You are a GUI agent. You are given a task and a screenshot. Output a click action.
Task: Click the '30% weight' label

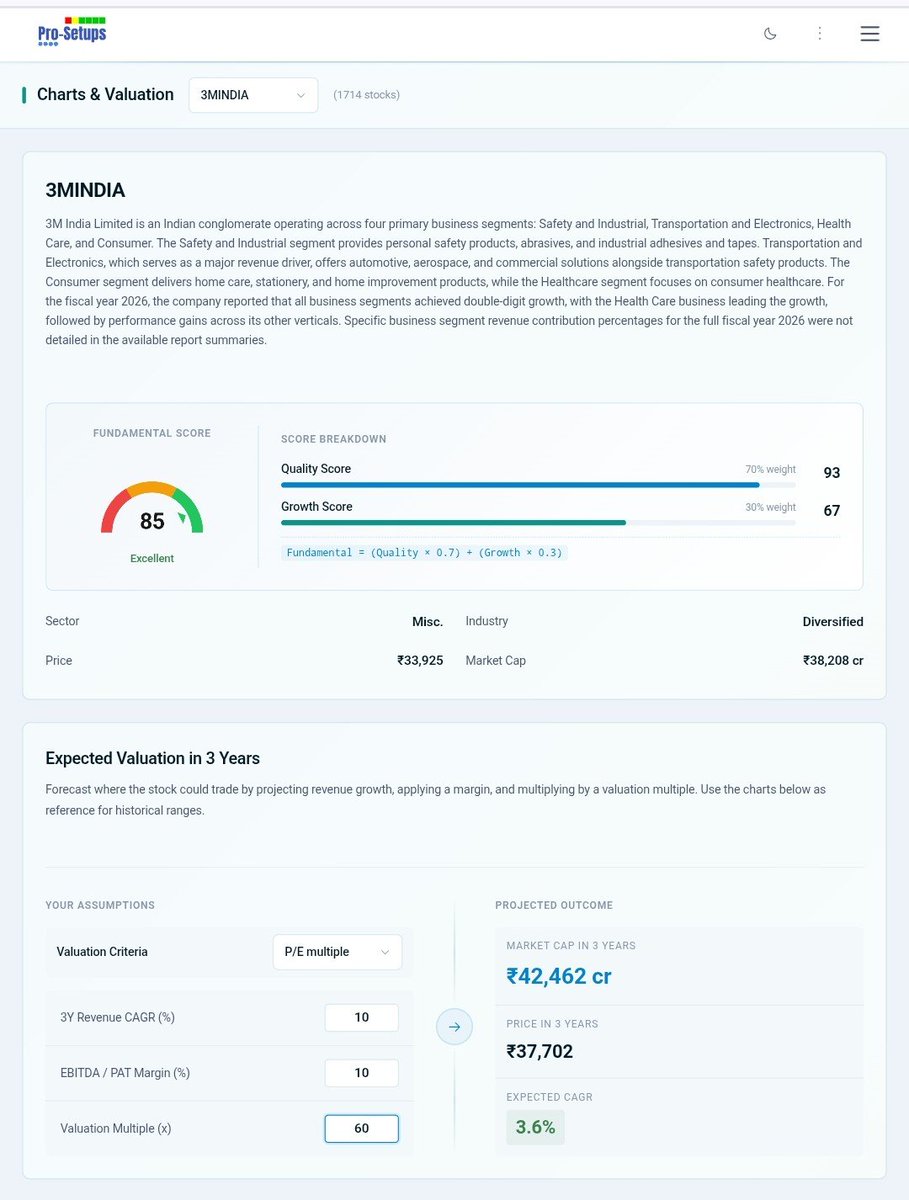click(770, 508)
